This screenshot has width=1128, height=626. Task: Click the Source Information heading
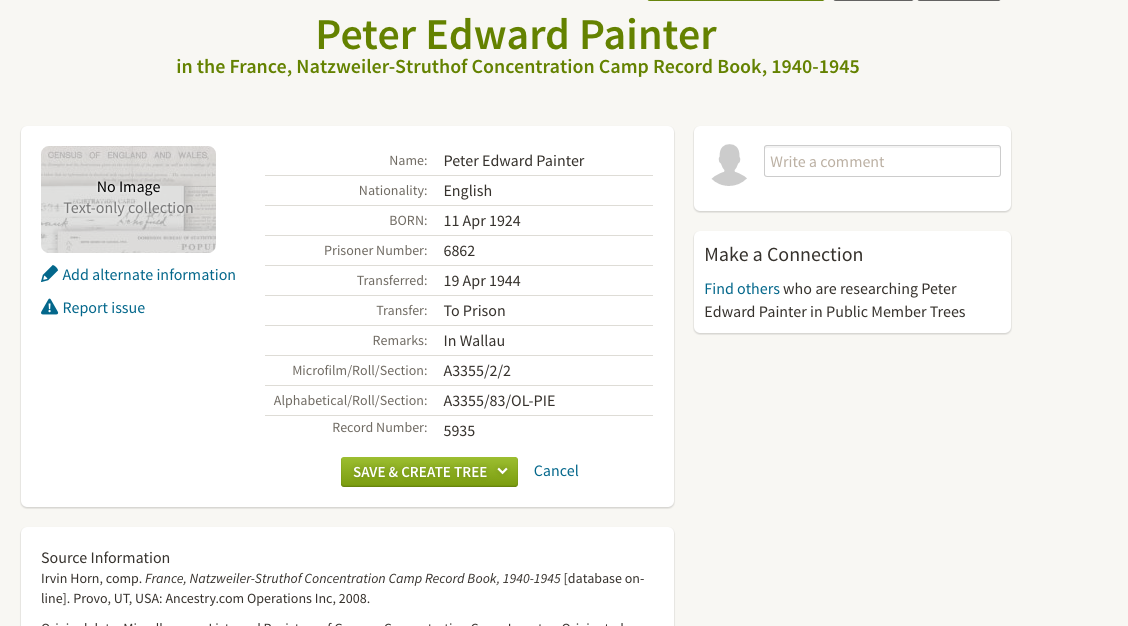pyautogui.click(x=105, y=558)
